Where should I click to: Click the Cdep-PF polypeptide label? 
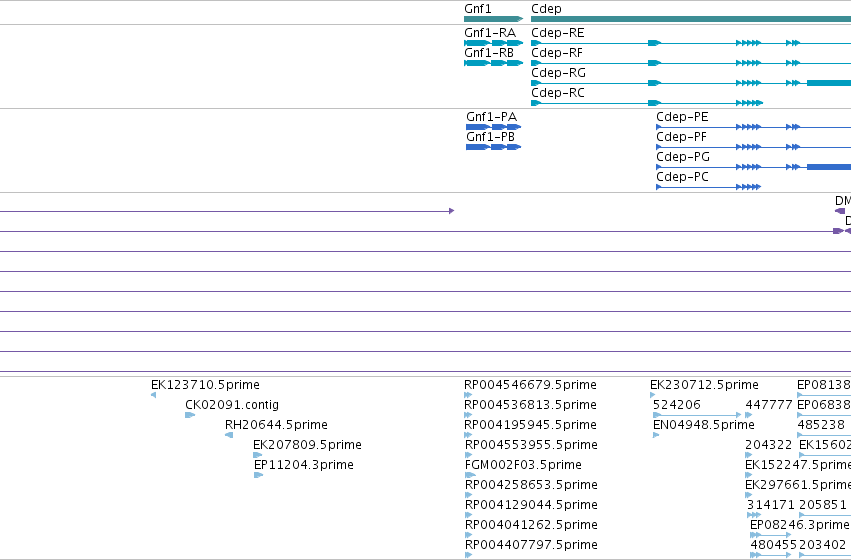[x=681, y=137]
